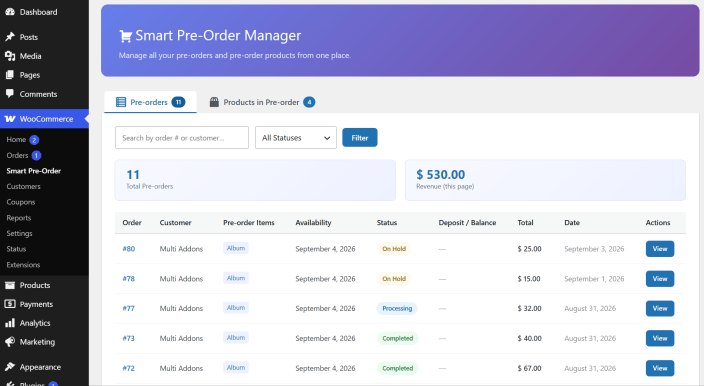Screen dimensions: 704x386
Task: Click Processing status badge for order #77
Action: tap(397, 308)
